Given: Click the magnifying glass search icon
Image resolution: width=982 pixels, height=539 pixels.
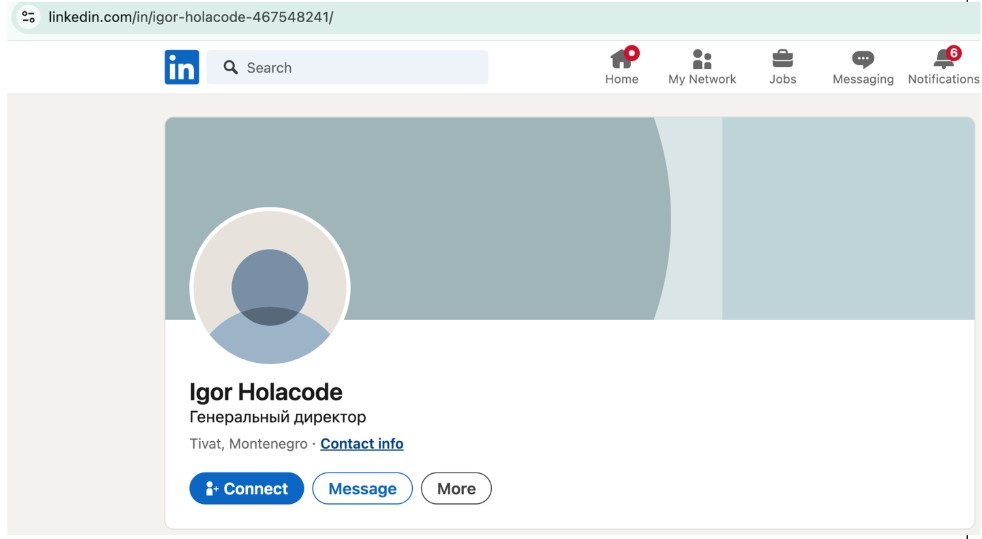Looking at the screenshot, I should click(x=231, y=68).
